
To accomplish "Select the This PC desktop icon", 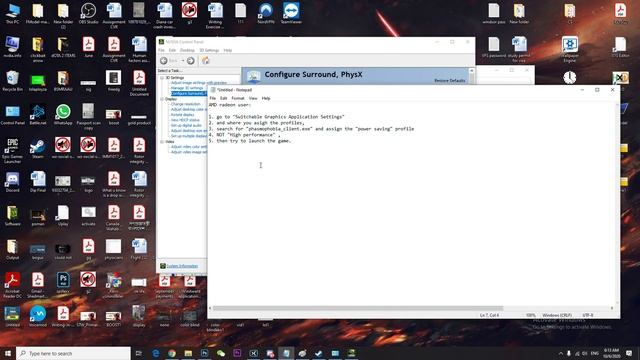I will (12, 13).
